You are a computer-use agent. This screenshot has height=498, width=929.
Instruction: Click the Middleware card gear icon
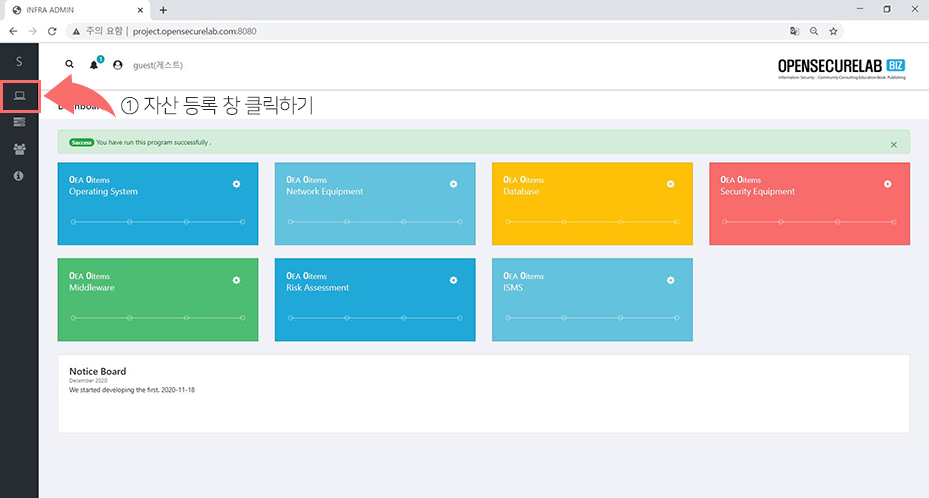coord(236,280)
